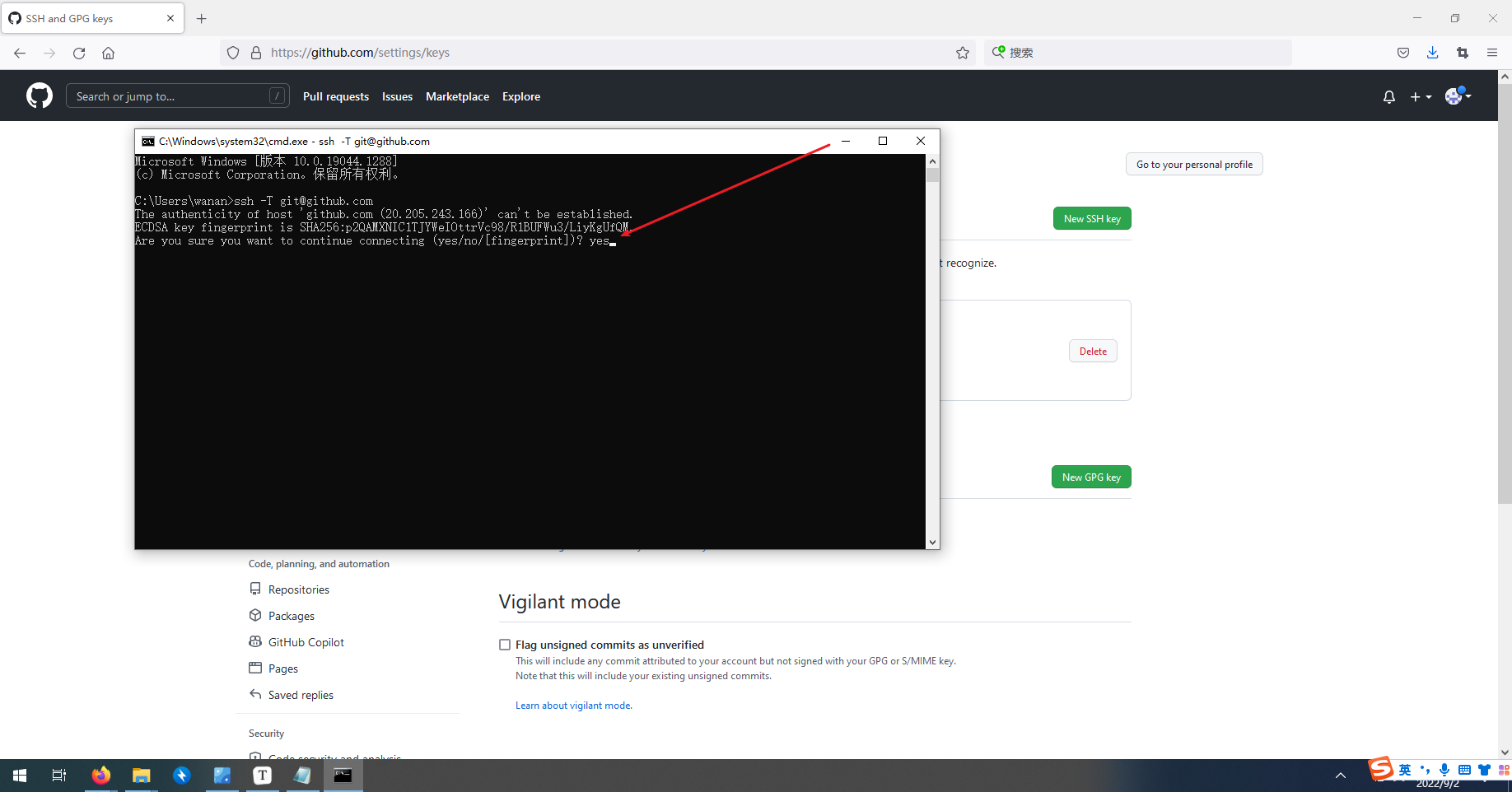This screenshot has height=792, width=1512.
Task: Open the Firefox downloads icon
Action: [1433, 53]
